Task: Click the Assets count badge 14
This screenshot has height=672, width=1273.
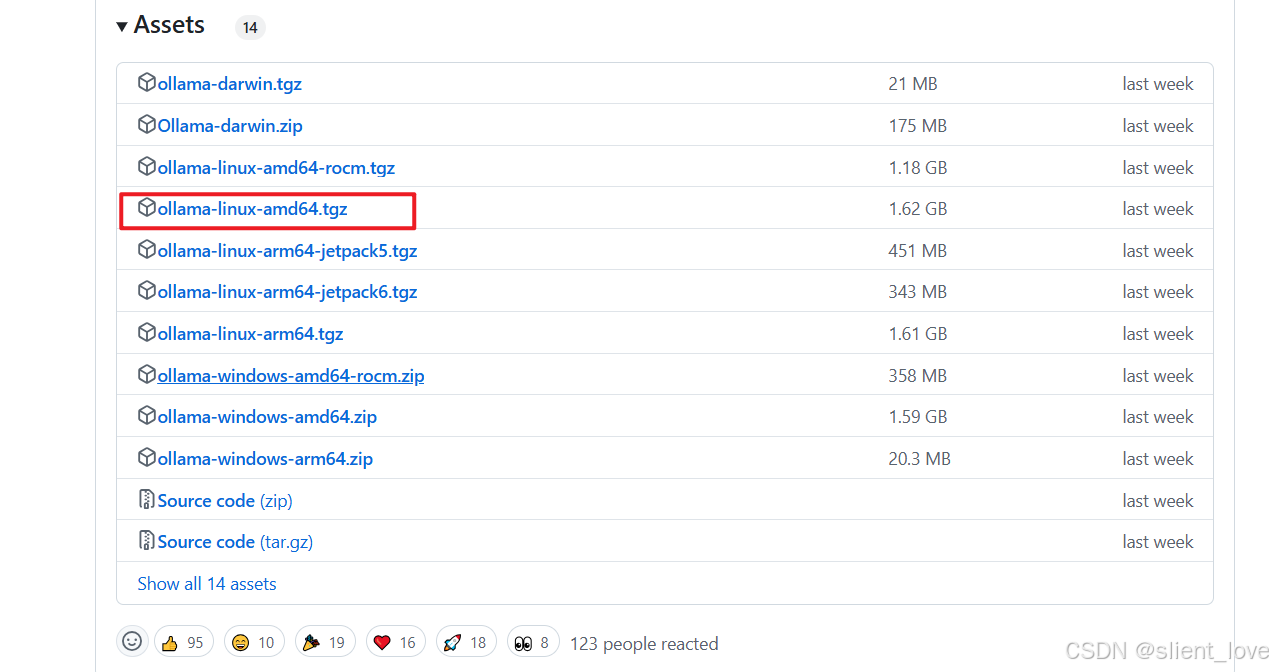Action: [x=250, y=28]
